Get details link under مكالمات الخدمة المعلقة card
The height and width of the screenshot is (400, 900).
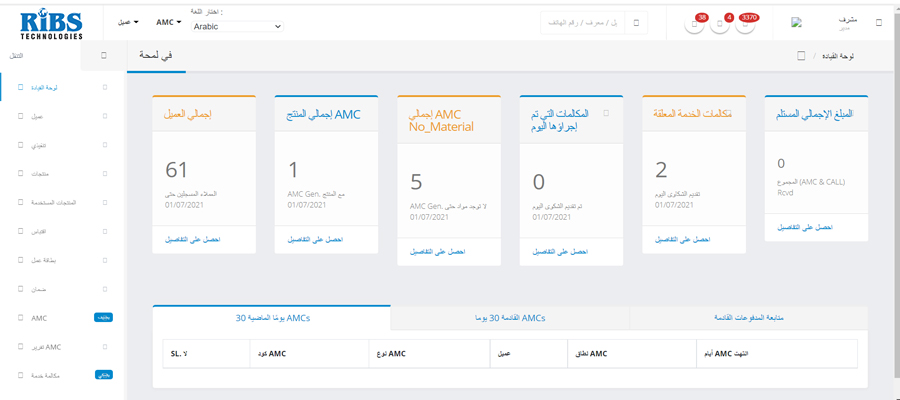coord(681,240)
